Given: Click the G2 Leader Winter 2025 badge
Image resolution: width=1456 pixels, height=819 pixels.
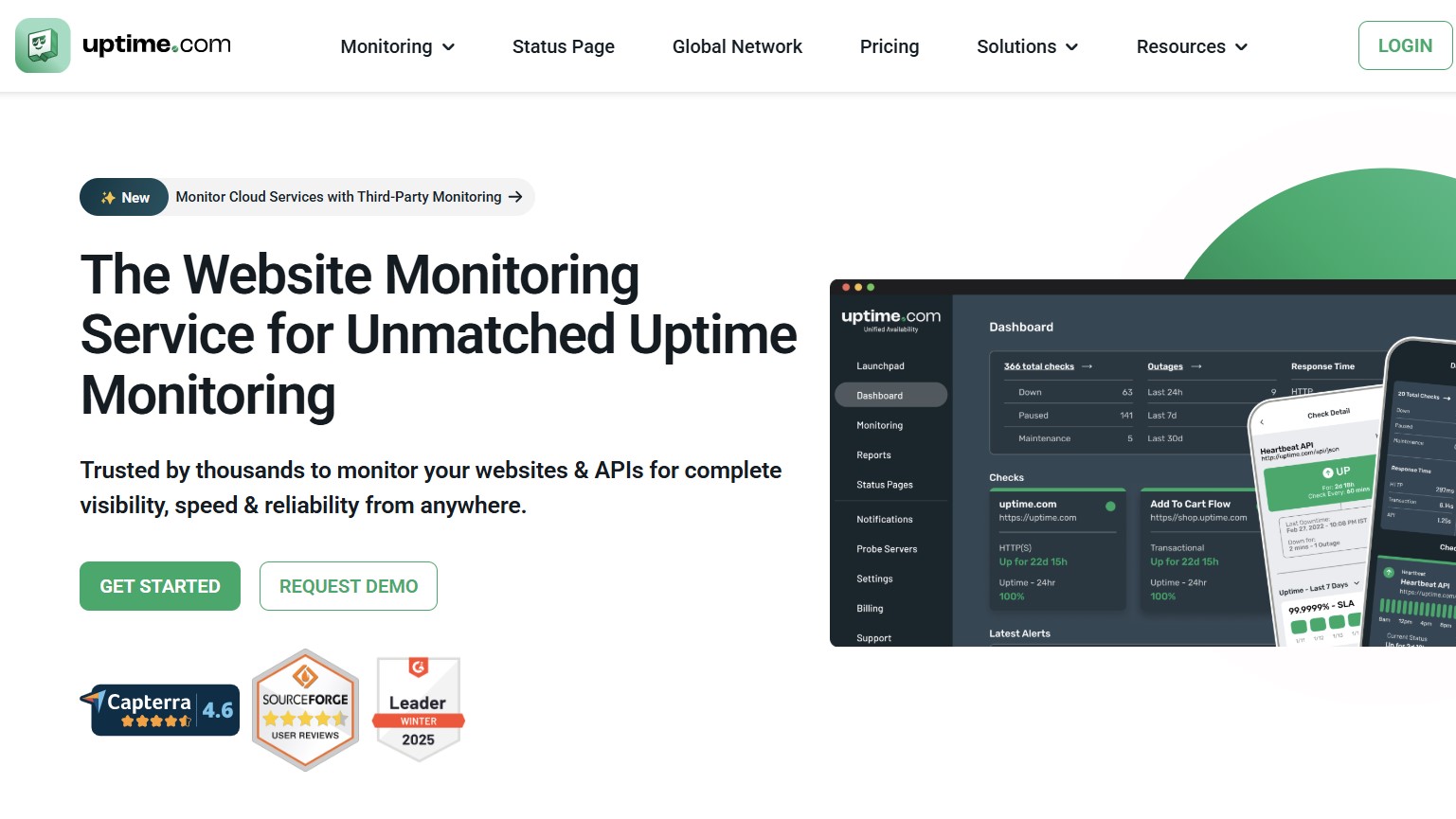Looking at the screenshot, I should pos(418,710).
